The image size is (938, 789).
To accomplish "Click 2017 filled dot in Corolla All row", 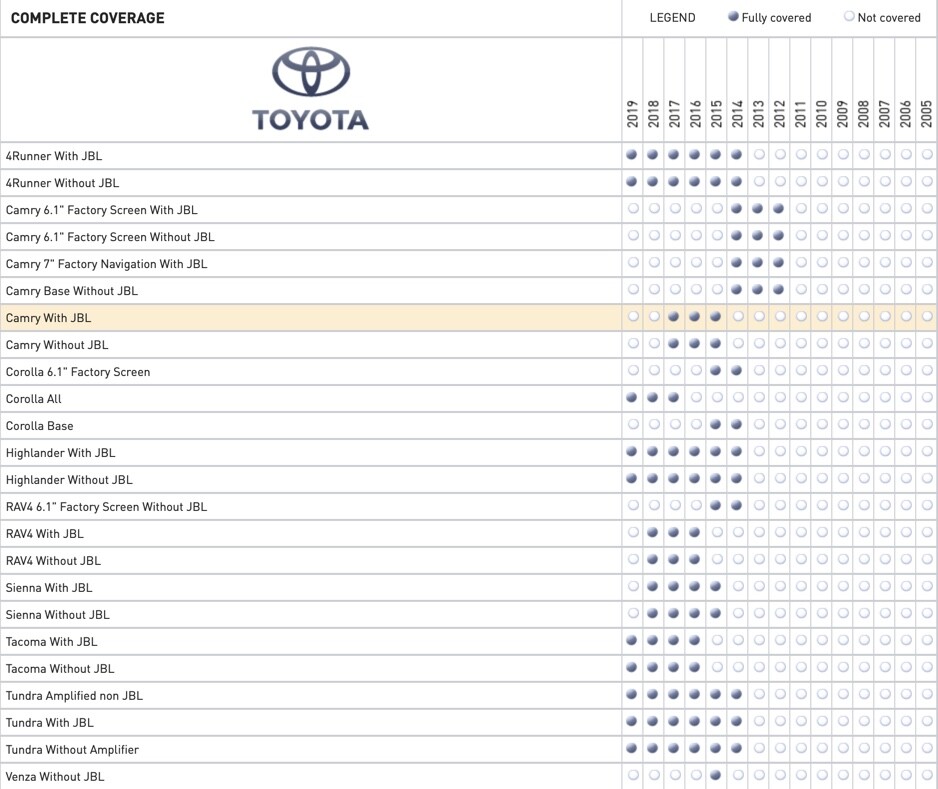I will pyautogui.click(x=674, y=398).
